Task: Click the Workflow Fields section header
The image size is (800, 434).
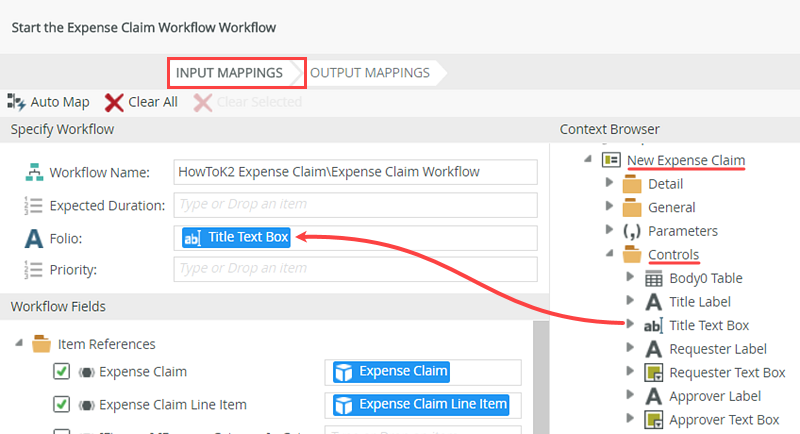Action: tap(274, 307)
